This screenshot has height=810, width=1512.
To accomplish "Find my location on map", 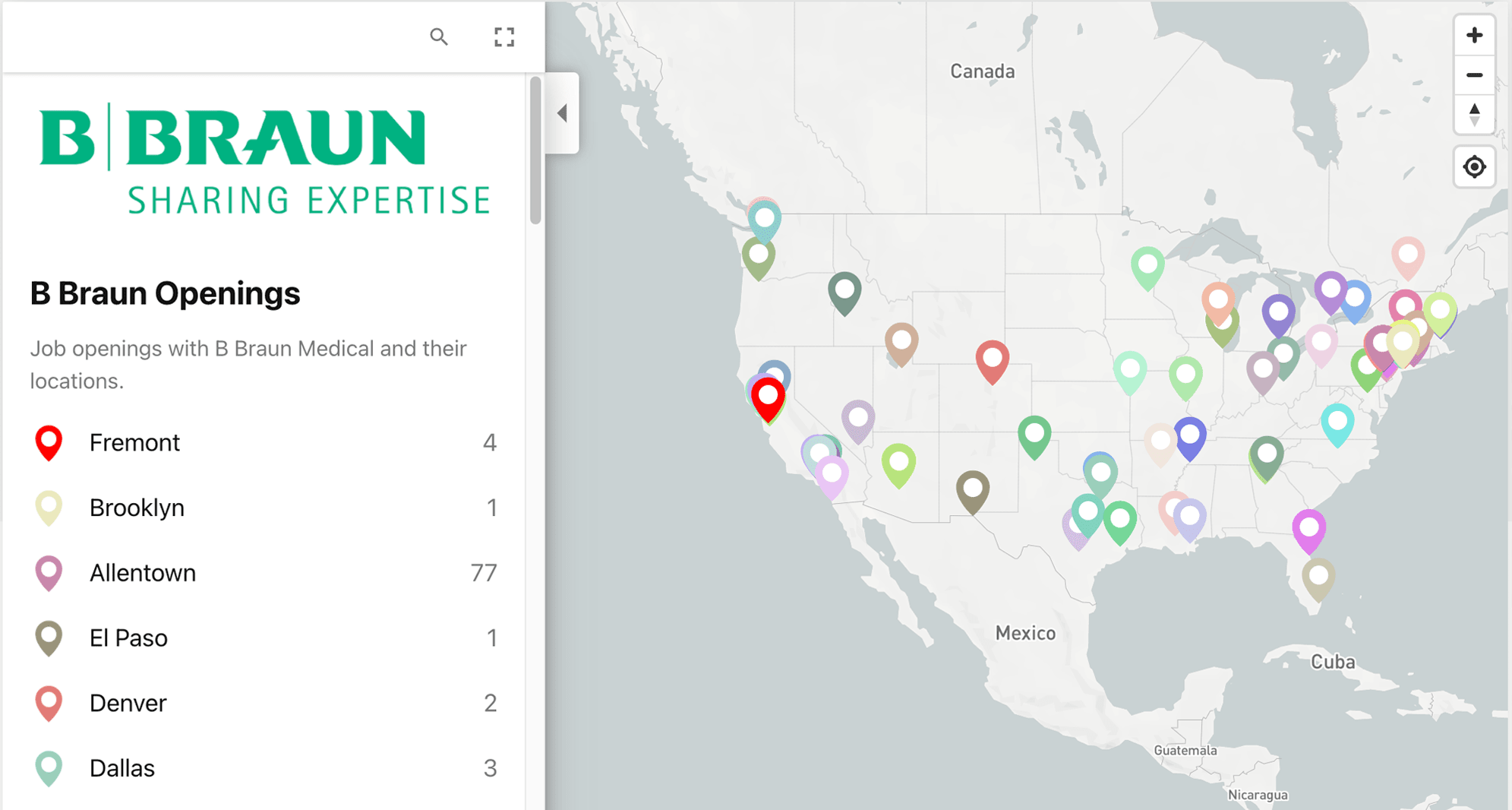I will (x=1474, y=166).
